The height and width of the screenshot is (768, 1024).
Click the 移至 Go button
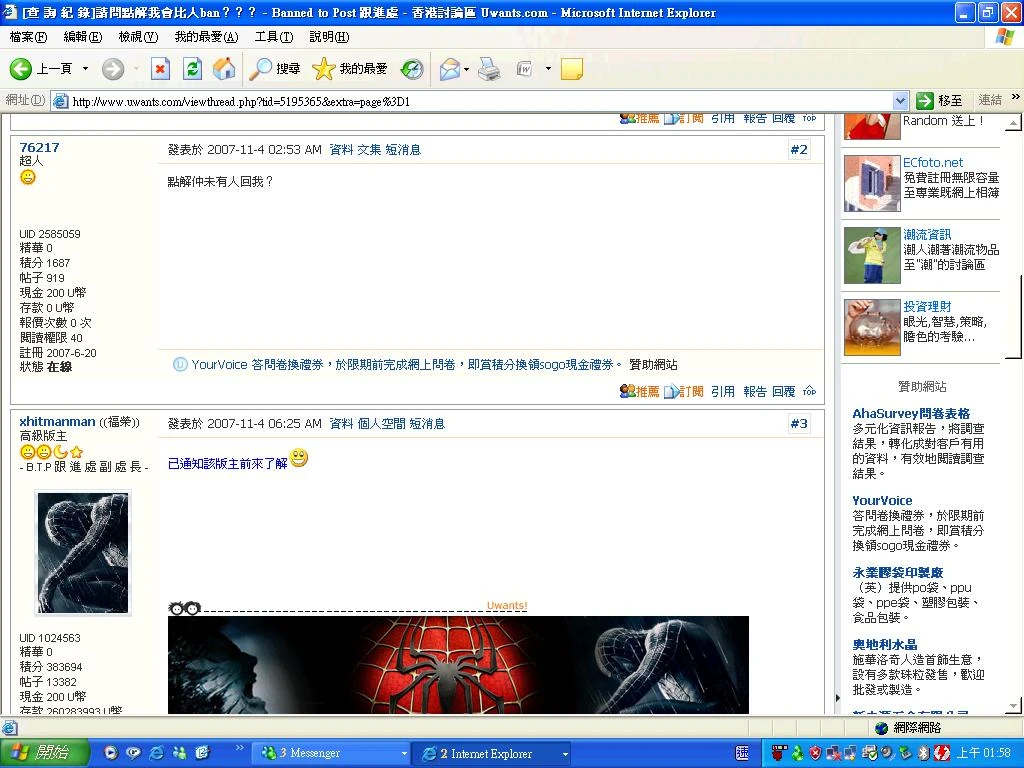pyautogui.click(x=939, y=101)
